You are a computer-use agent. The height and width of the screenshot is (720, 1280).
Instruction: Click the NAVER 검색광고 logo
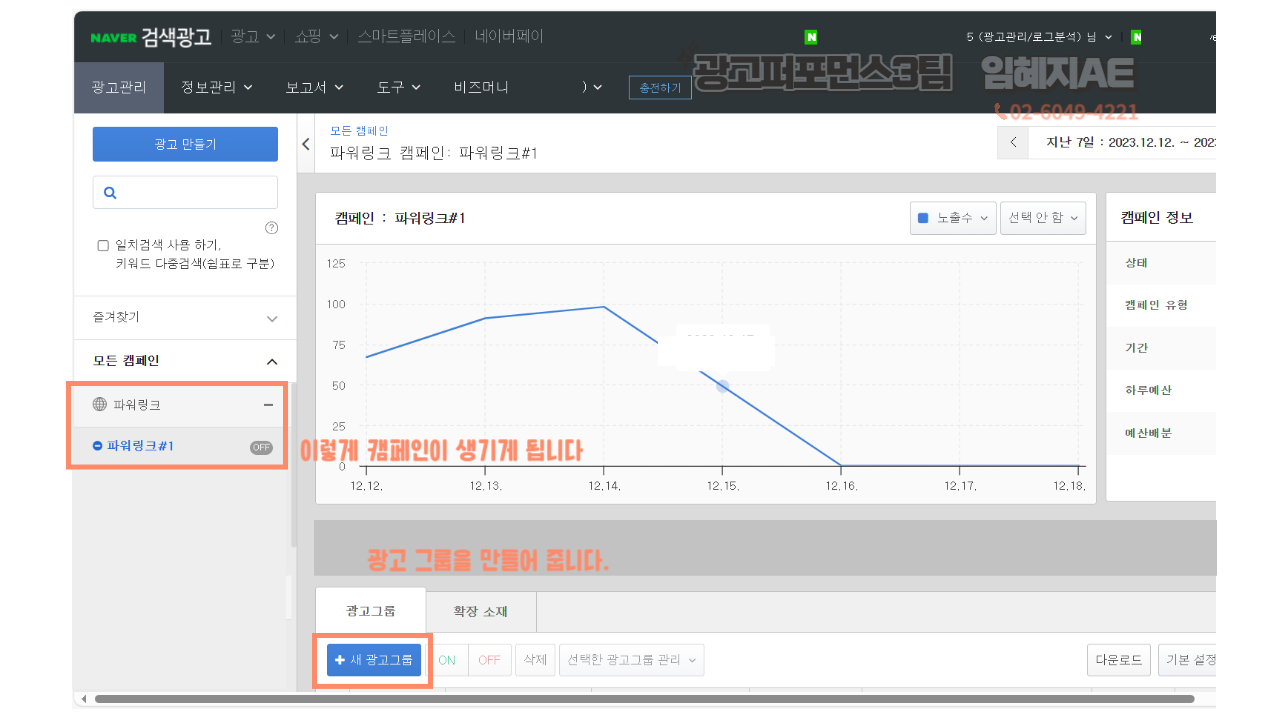[150, 37]
